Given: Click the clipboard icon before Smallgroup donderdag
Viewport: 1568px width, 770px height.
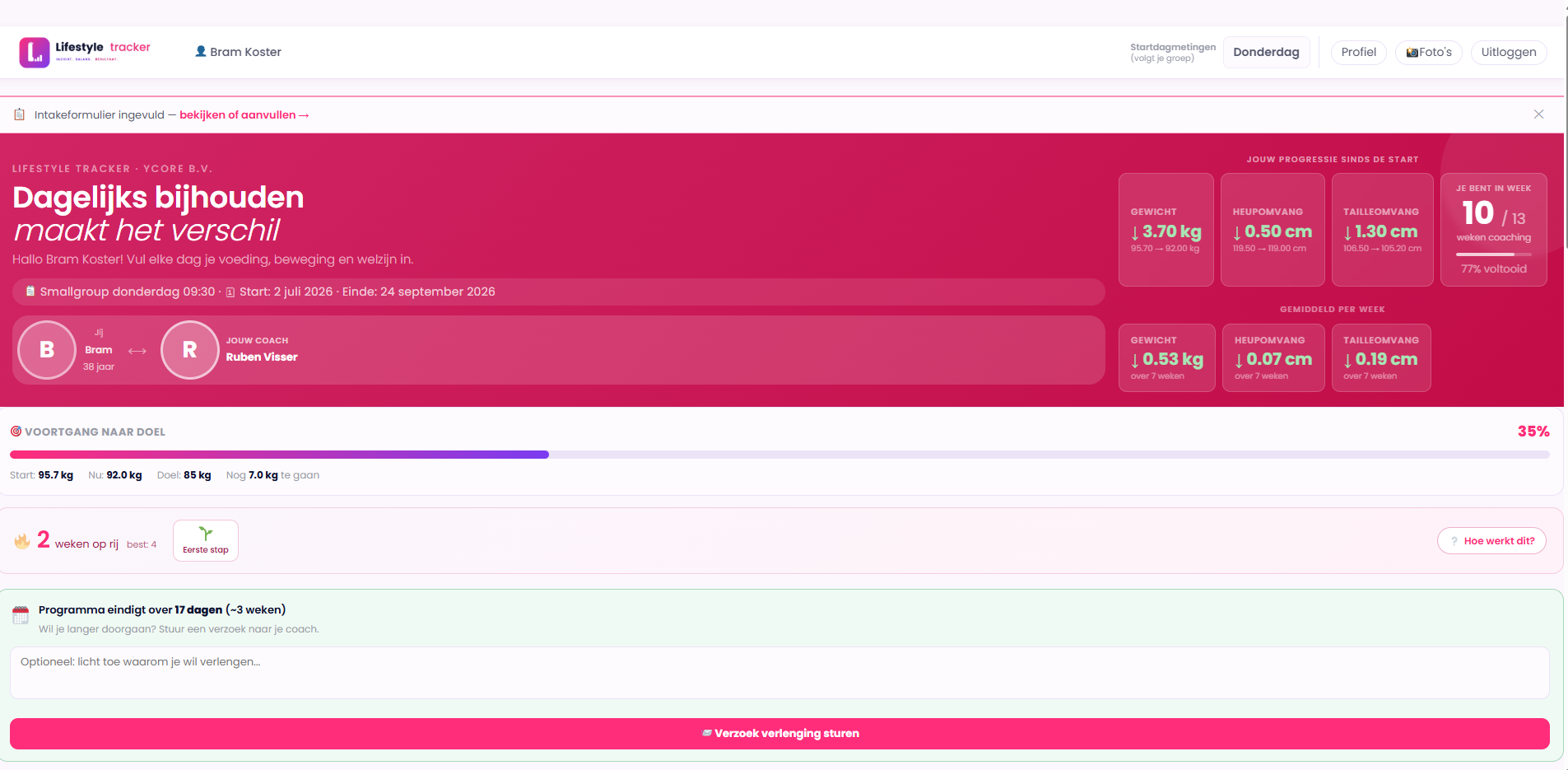Looking at the screenshot, I should pos(30,292).
